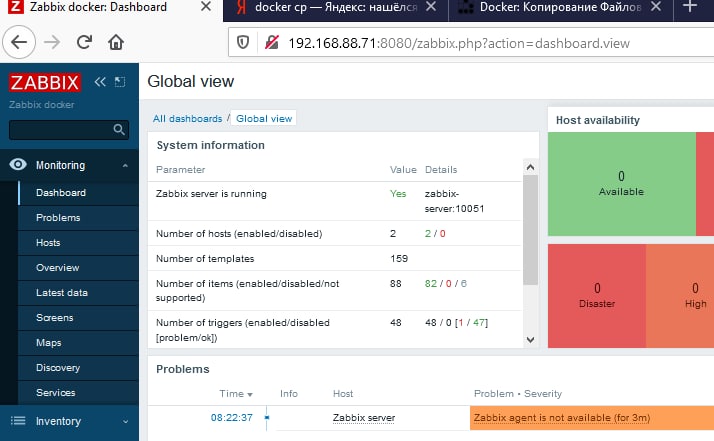Close the Zabbix docker Dashboard tab

click(205, 6)
